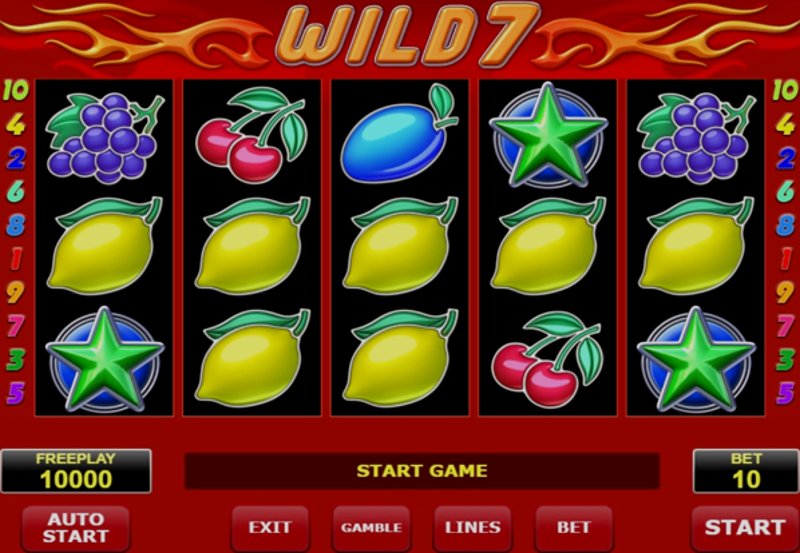The width and height of the screenshot is (800, 553).
Task: Click the grapes in the fifth reel
Action: pyautogui.click(x=696, y=137)
